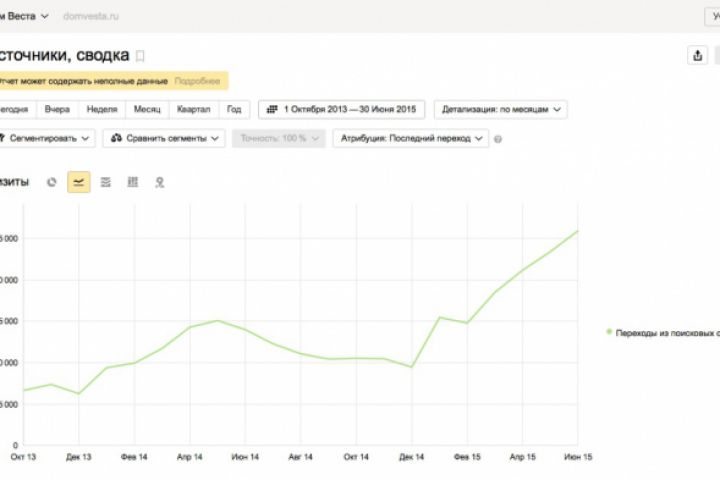Select the Неделя period tab
The height and width of the screenshot is (480, 720).
(x=102, y=109)
